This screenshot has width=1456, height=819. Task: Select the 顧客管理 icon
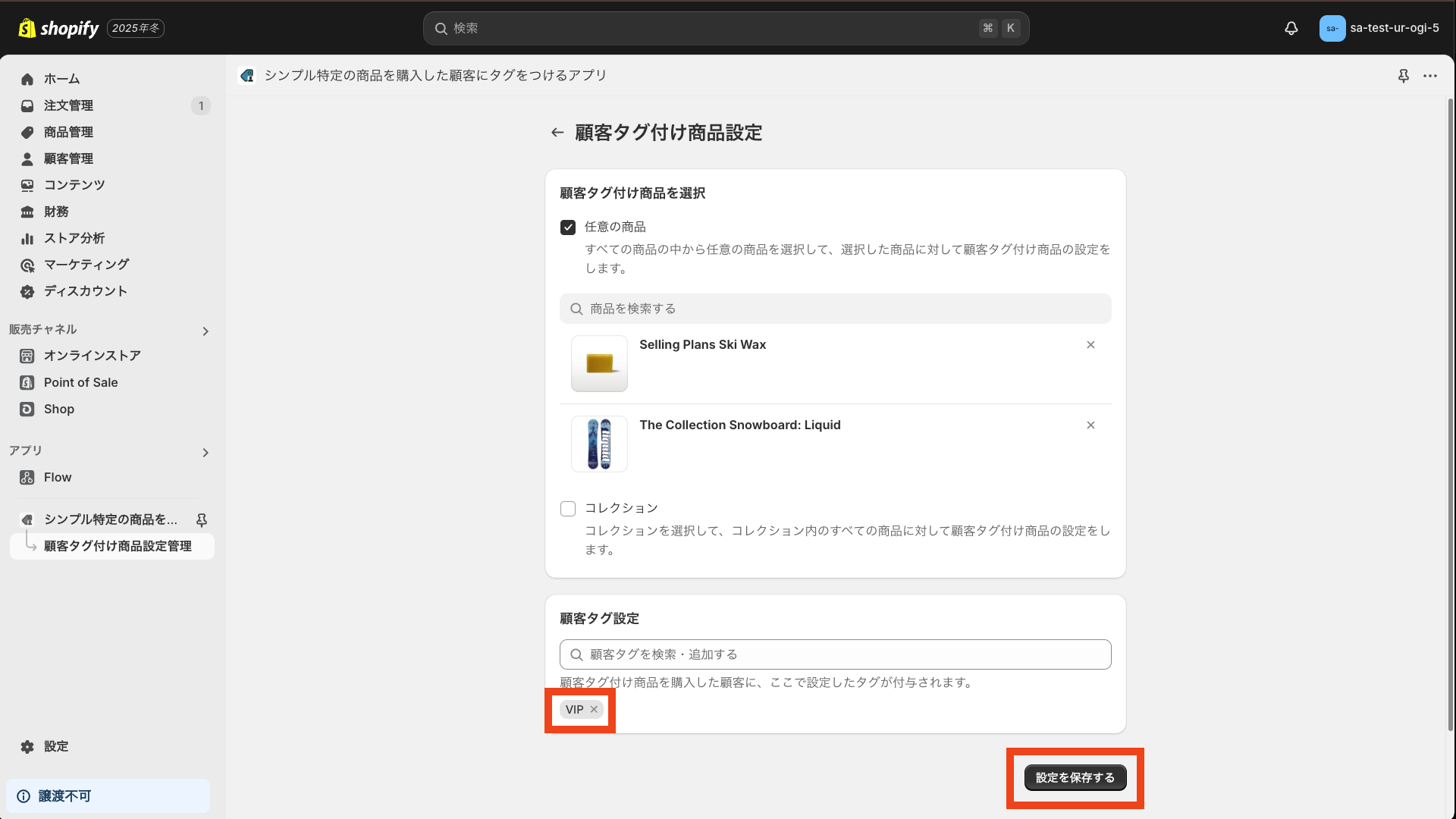point(27,158)
